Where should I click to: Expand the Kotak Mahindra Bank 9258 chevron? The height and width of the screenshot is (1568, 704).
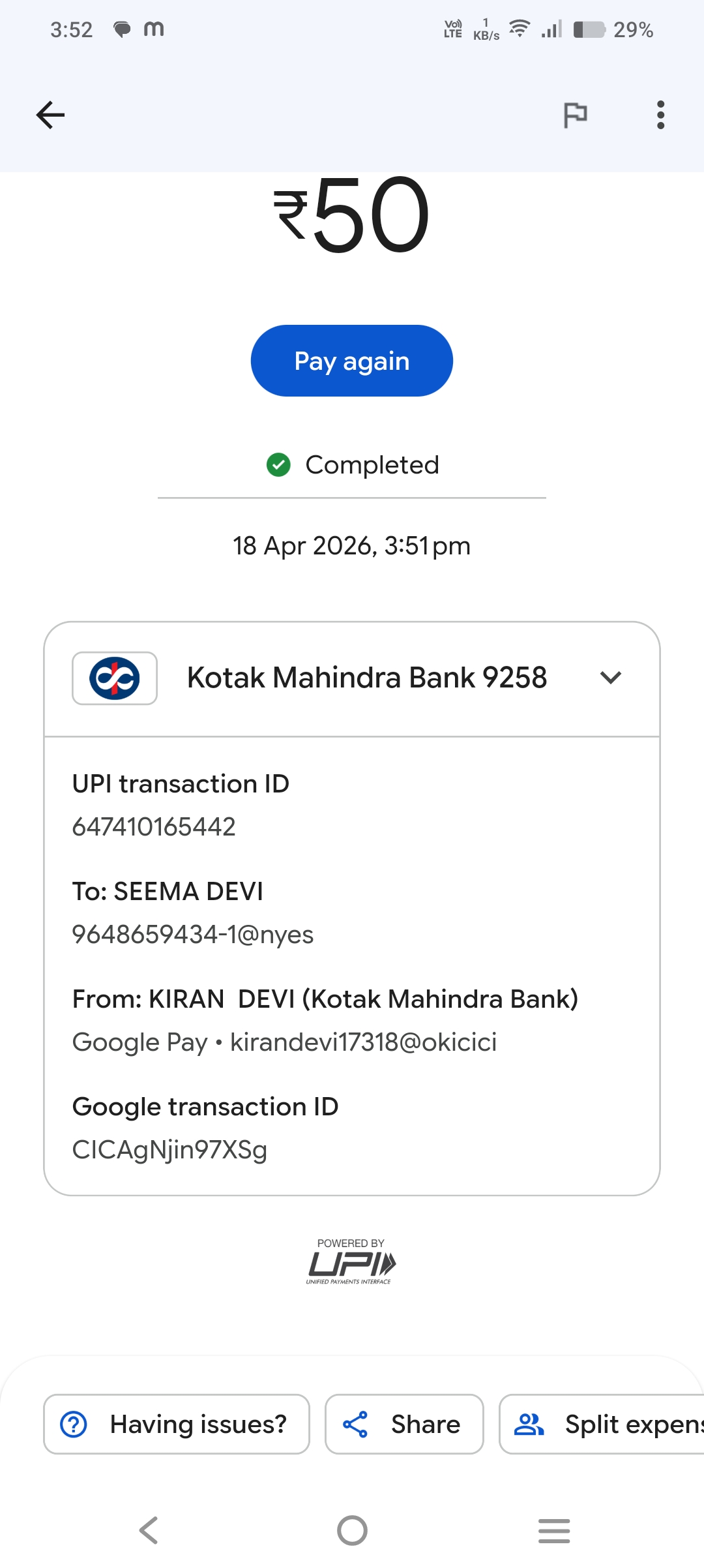click(x=611, y=678)
